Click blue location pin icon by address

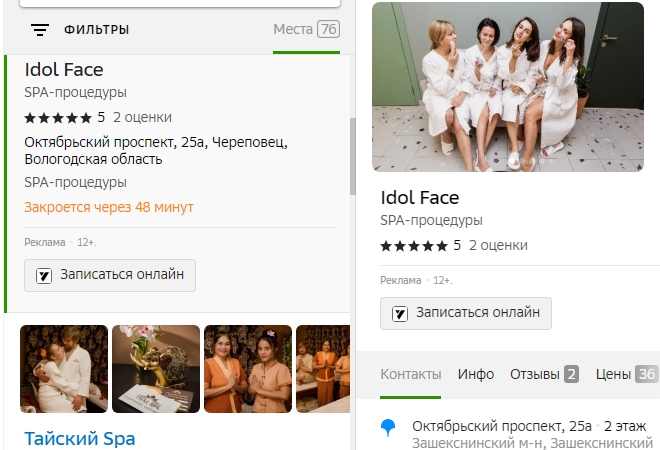388,428
